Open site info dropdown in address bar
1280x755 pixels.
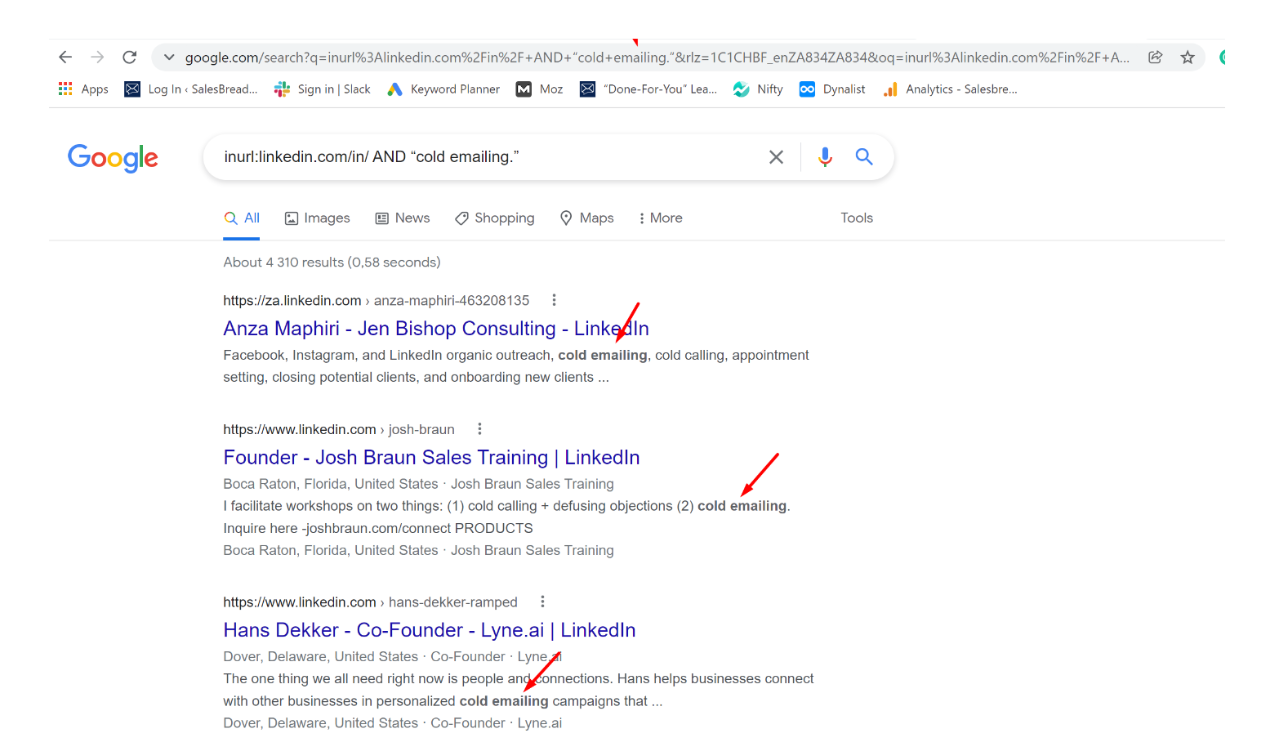[168, 57]
